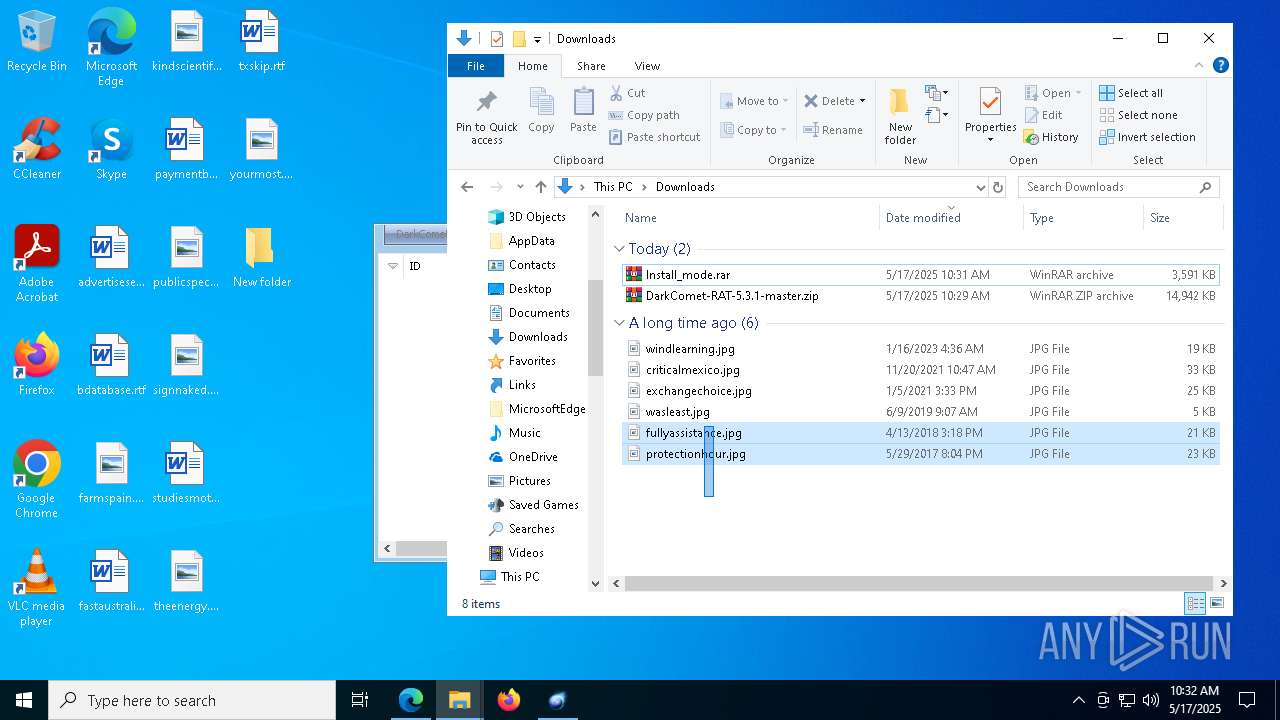Open Properties in the ribbon
This screenshot has width=1280, height=720.
[x=990, y=116]
